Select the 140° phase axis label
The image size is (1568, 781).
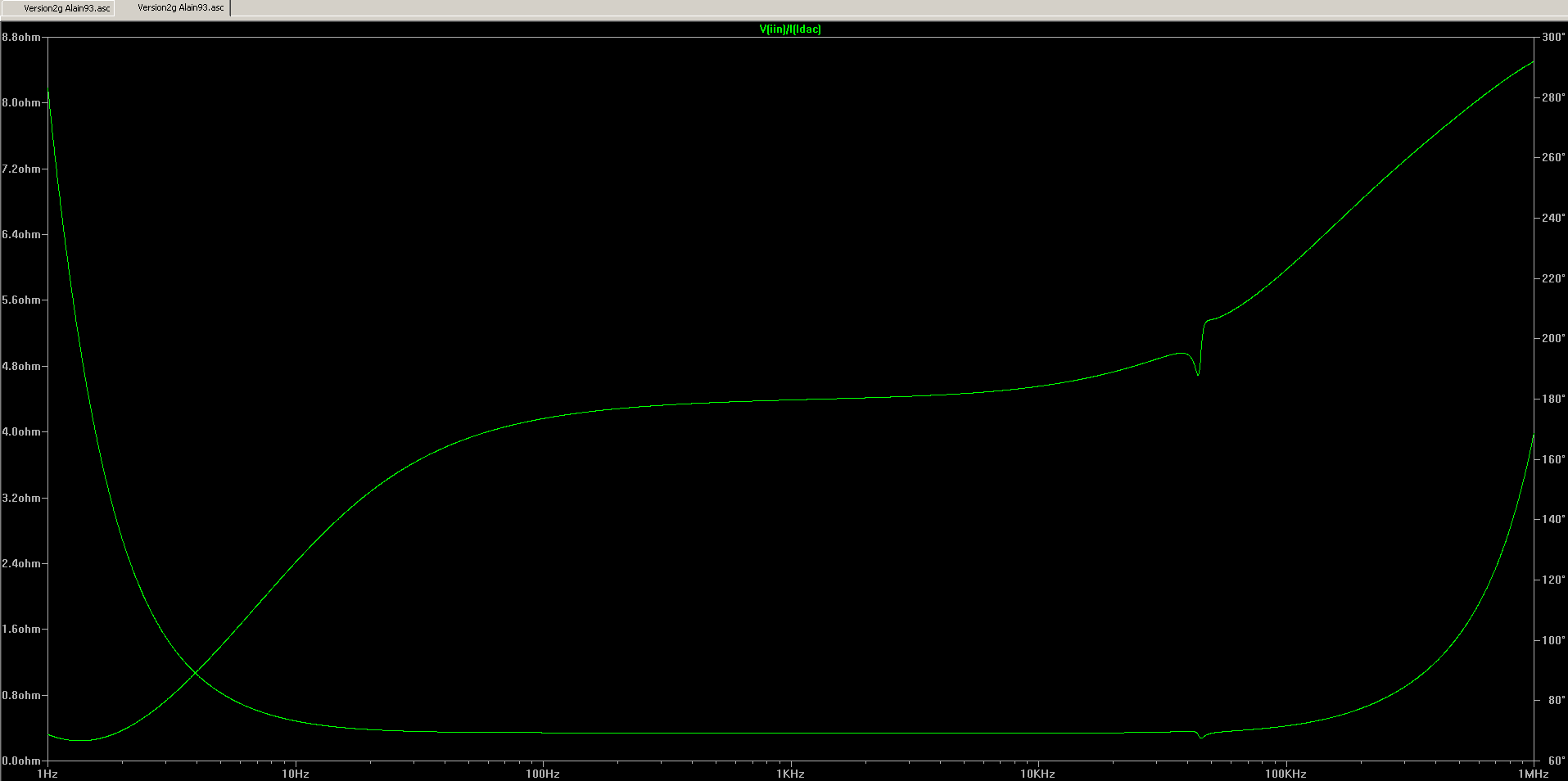click(1553, 520)
